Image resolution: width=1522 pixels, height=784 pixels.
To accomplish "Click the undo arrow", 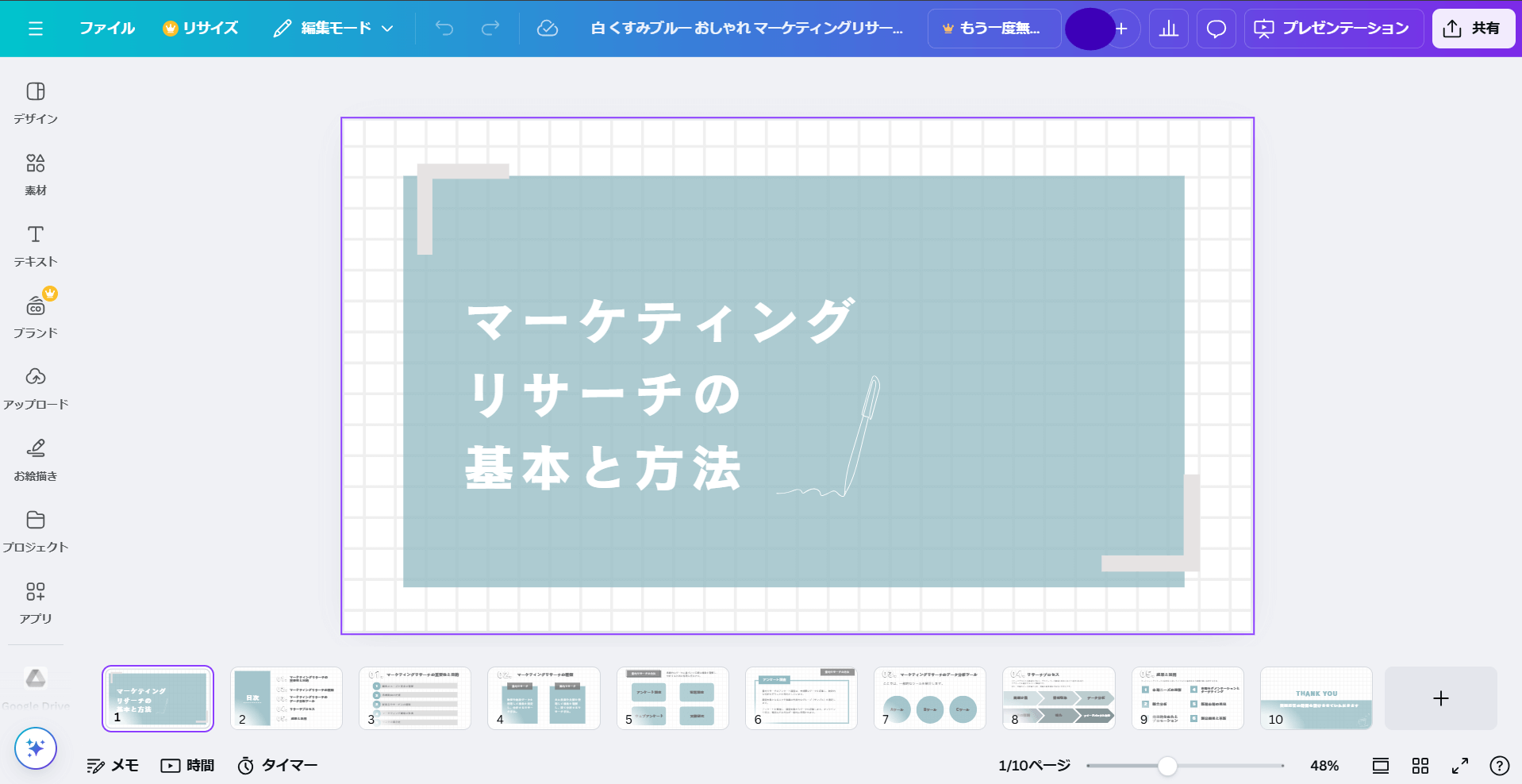I will (x=444, y=29).
